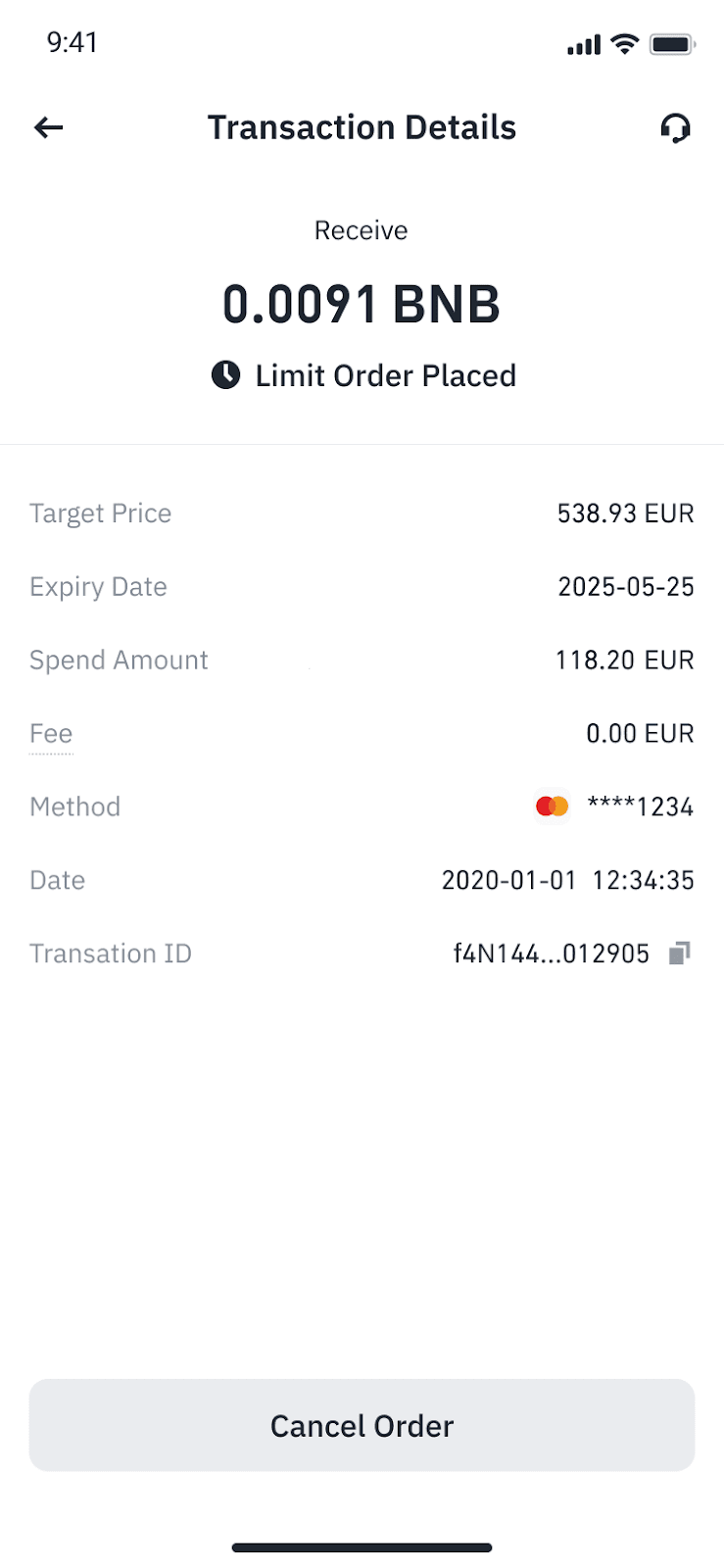Tap the Expiry Date 2025-05-25
Image resolution: width=724 pixels, height=1568 pixels.
pyautogui.click(x=626, y=587)
